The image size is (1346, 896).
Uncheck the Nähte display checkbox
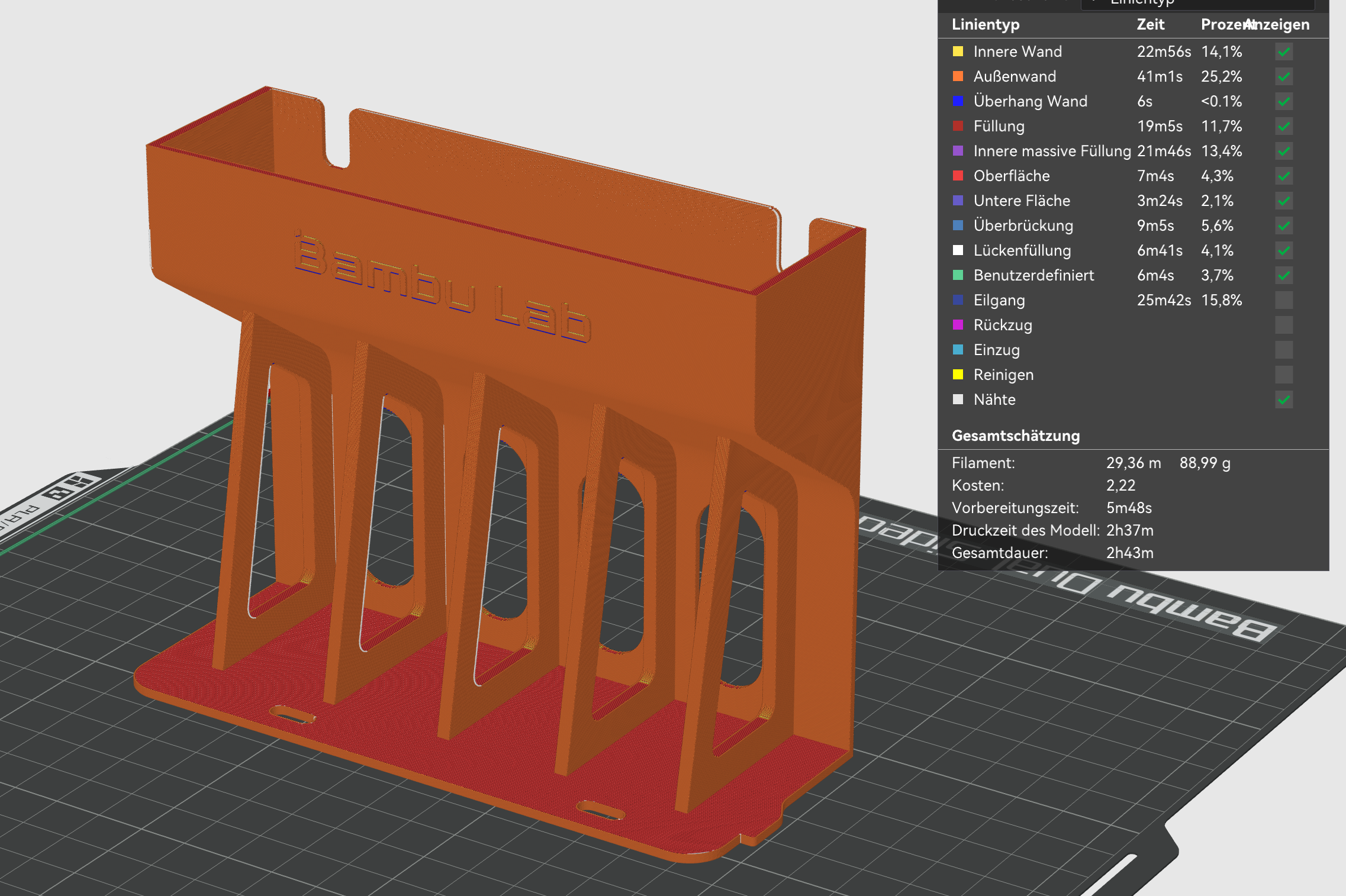click(x=1283, y=400)
